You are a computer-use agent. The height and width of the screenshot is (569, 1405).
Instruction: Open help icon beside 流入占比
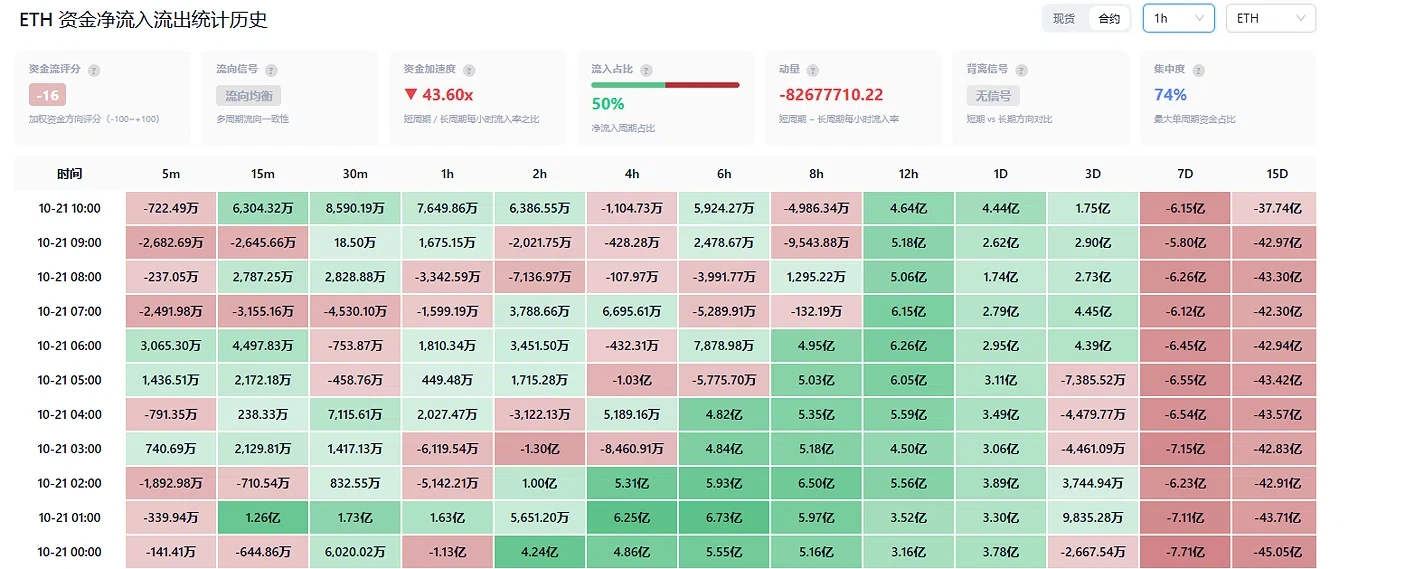646,70
